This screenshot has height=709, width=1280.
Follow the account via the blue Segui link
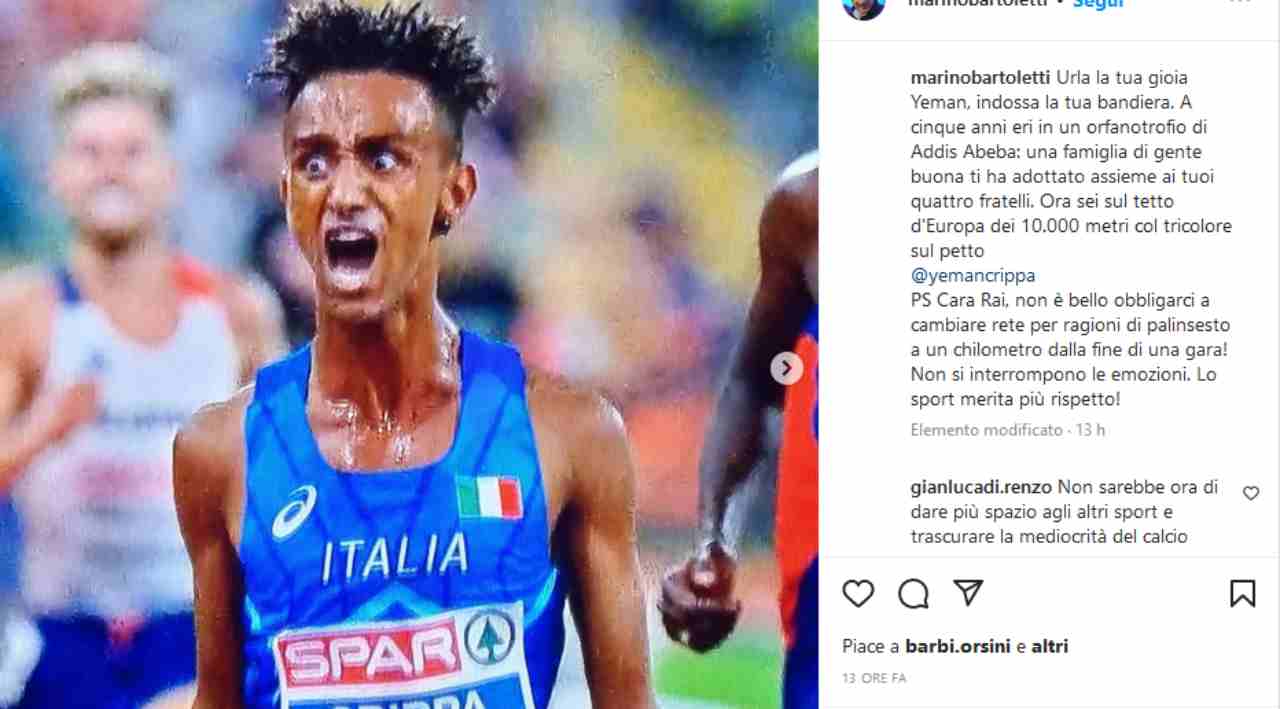(1097, 4)
